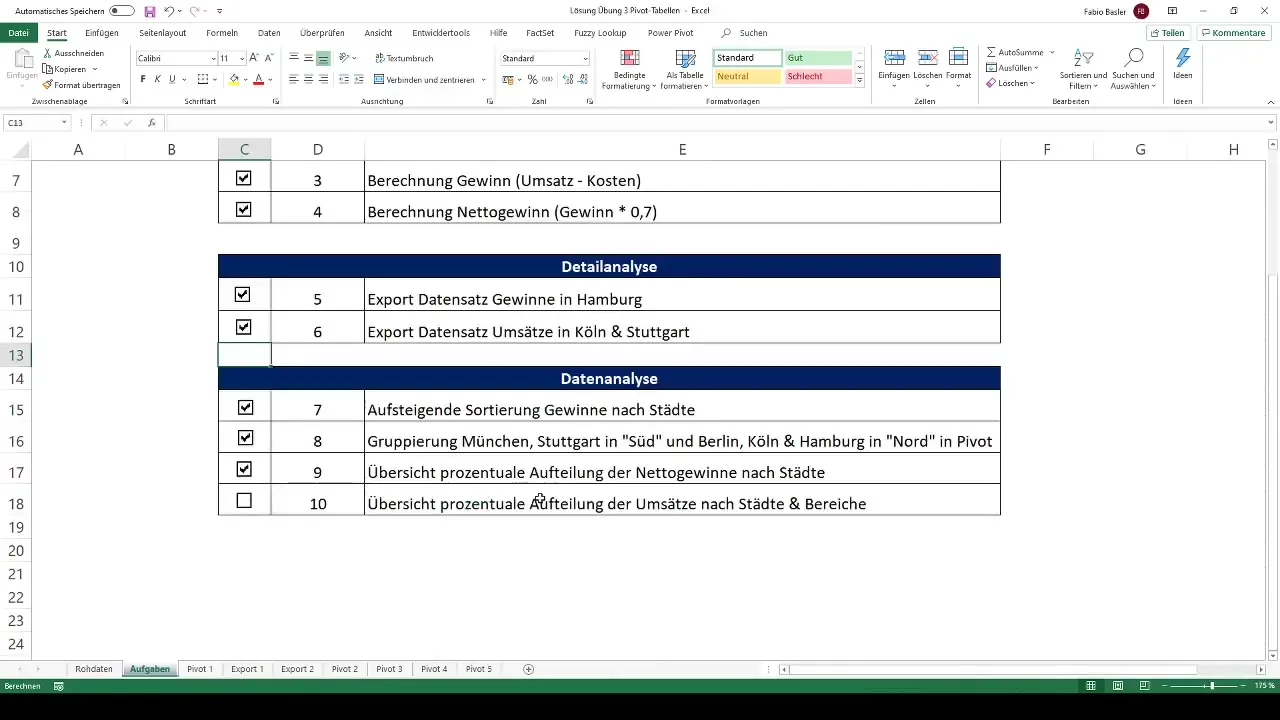
Task: Expand the Name Box dropdown arrow
Action: point(64,122)
